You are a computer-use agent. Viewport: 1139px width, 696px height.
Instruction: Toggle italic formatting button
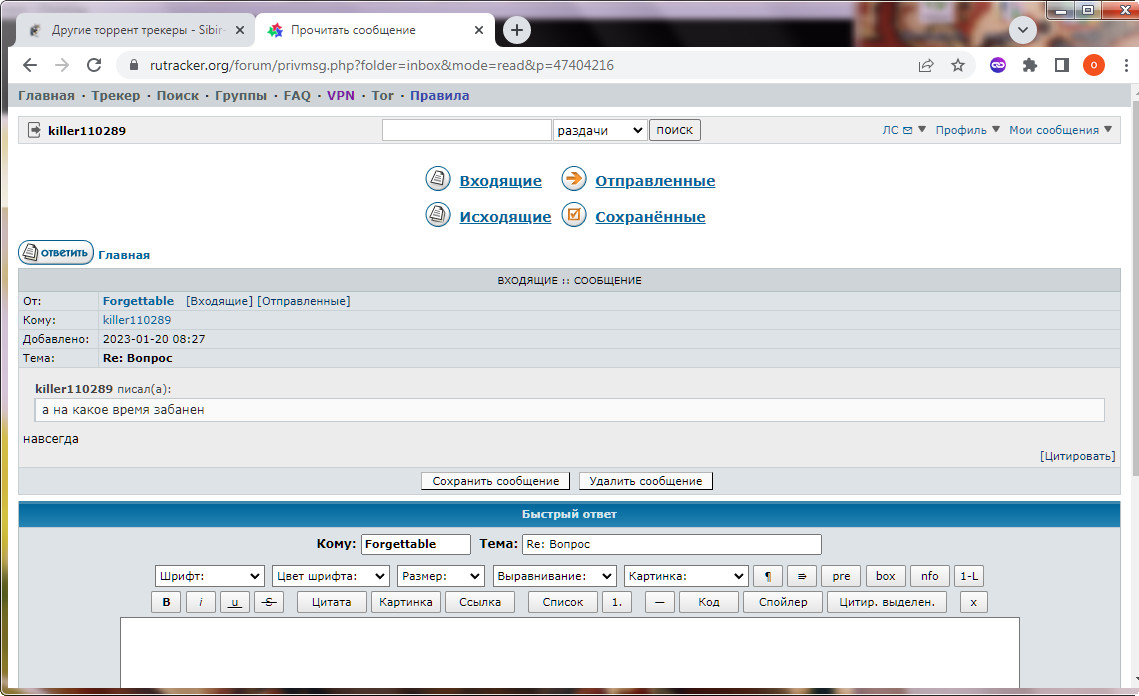[x=201, y=602]
